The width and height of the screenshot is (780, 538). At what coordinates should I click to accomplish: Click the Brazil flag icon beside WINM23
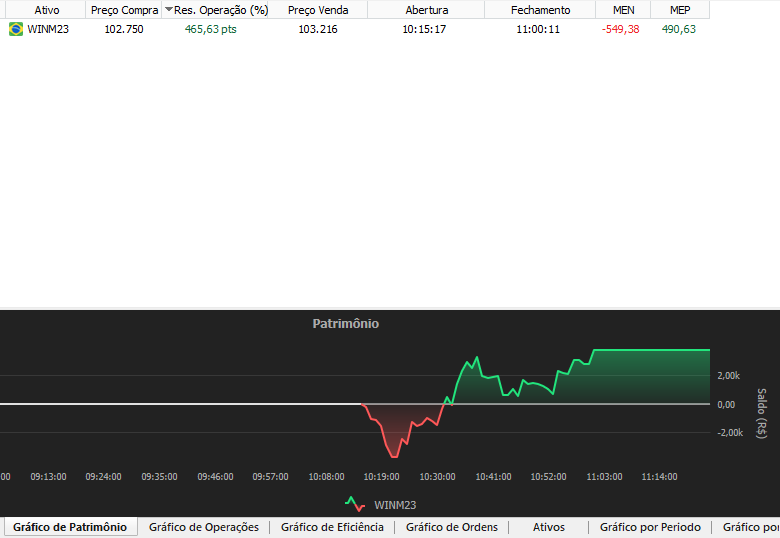point(16,29)
